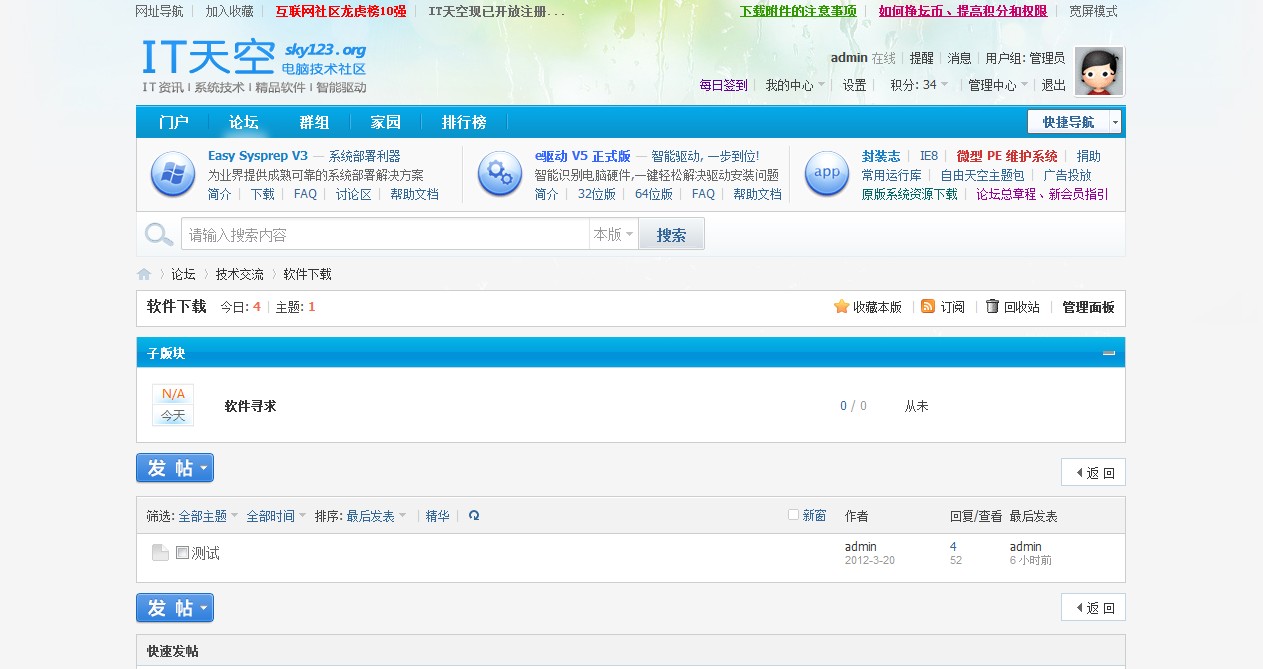The image size is (1263, 669).
Task: Open the 家园 nav tab
Action: [x=385, y=122]
